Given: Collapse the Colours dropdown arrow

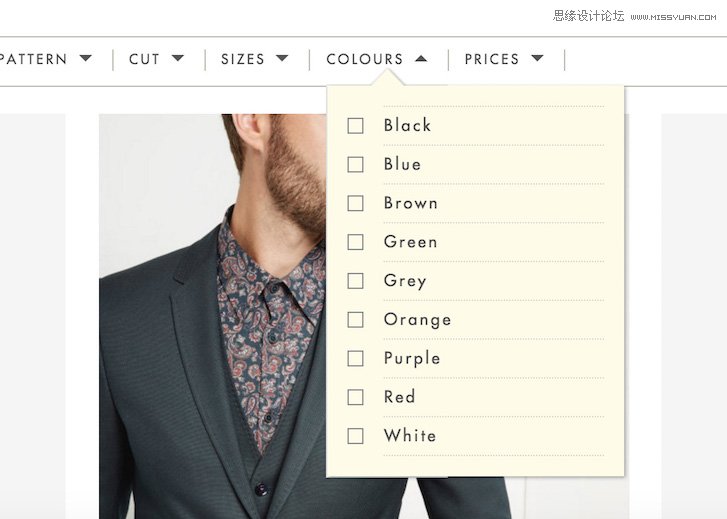Looking at the screenshot, I should coord(421,59).
